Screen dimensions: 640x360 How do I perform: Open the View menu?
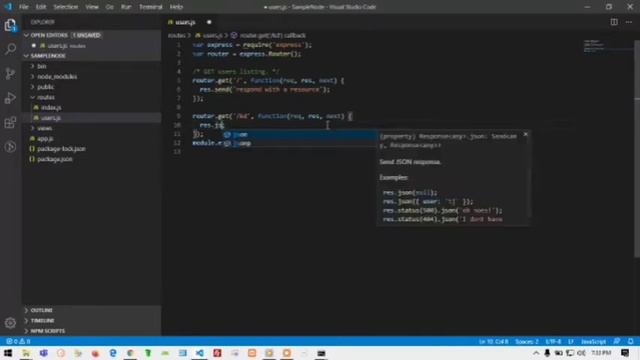[92, 7]
